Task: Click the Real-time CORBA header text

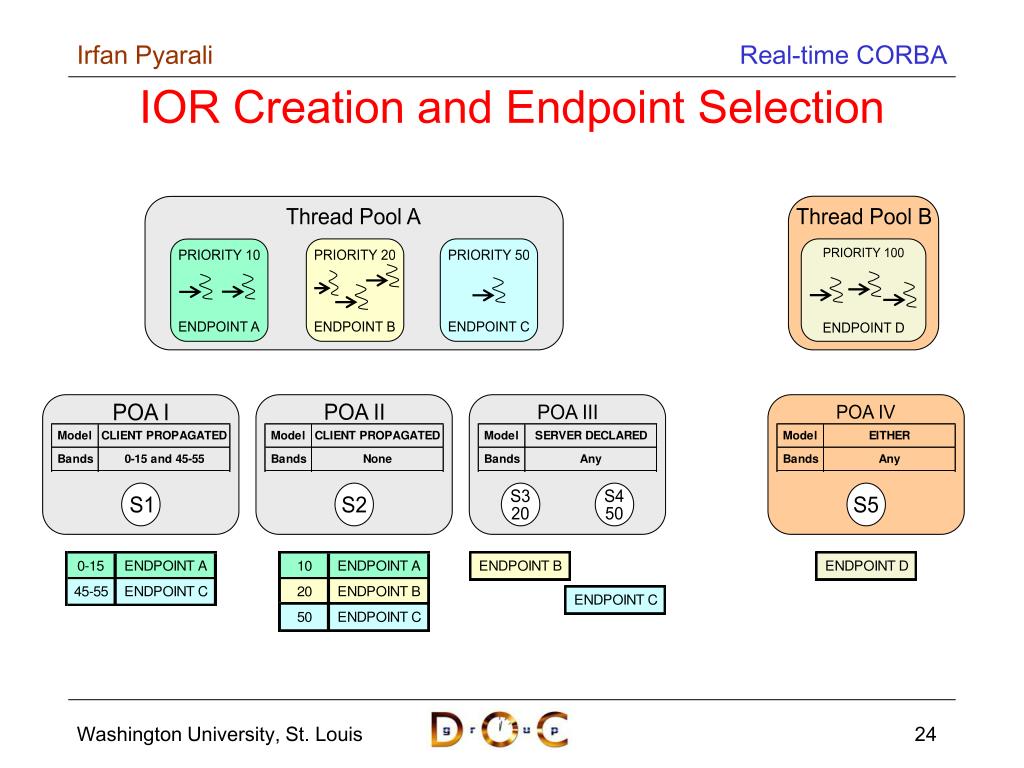Action: pos(843,56)
